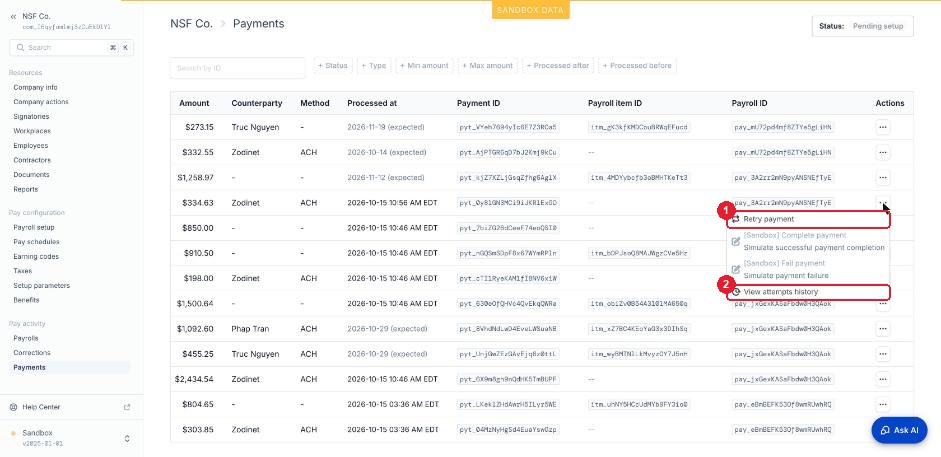Open actions menu for $1,500.64 payment

(x=882, y=303)
